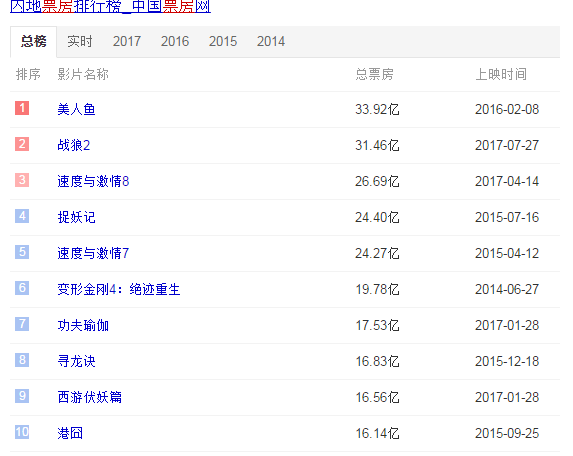Click the movie link 美人鱼

coord(76,109)
